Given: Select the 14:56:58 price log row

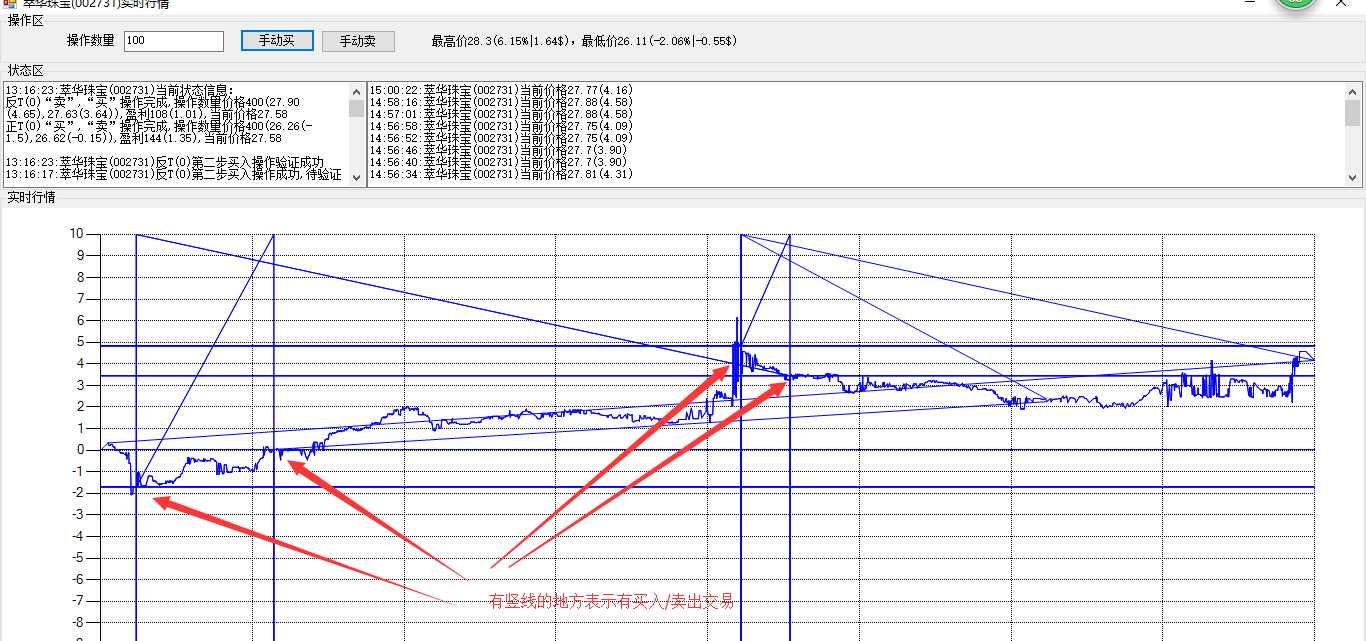Looking at the screenshot, I should pyautogui.click(x=501, y=126).
